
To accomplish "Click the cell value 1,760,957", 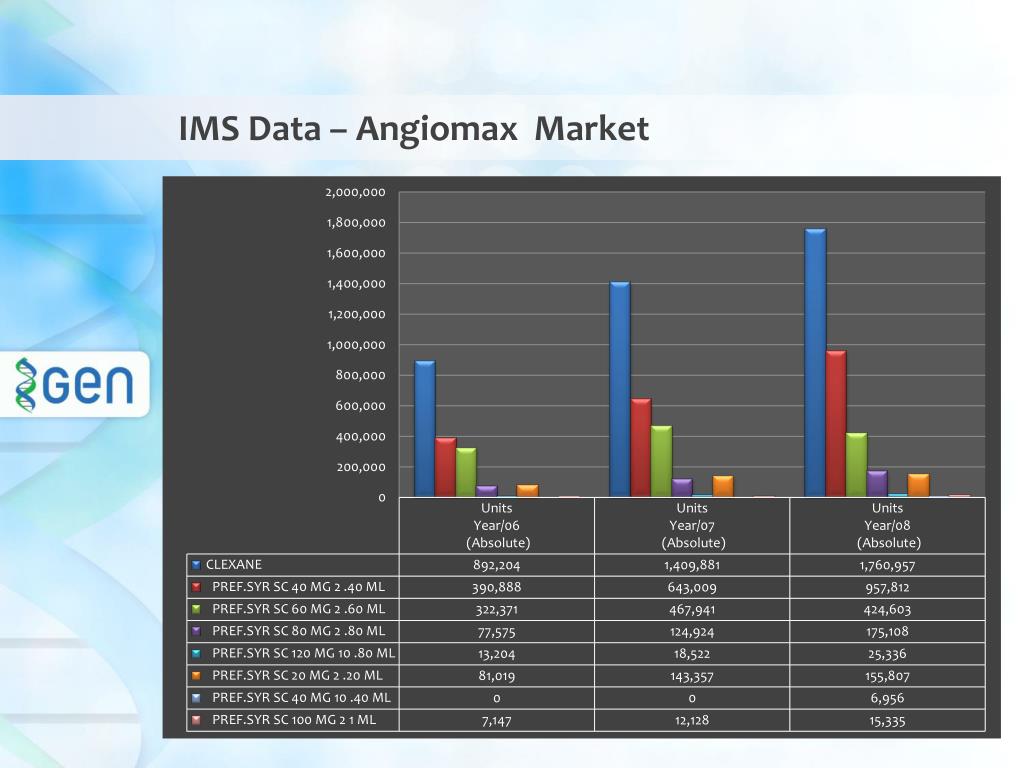I will pyautogui.click(x=888, y=566).
